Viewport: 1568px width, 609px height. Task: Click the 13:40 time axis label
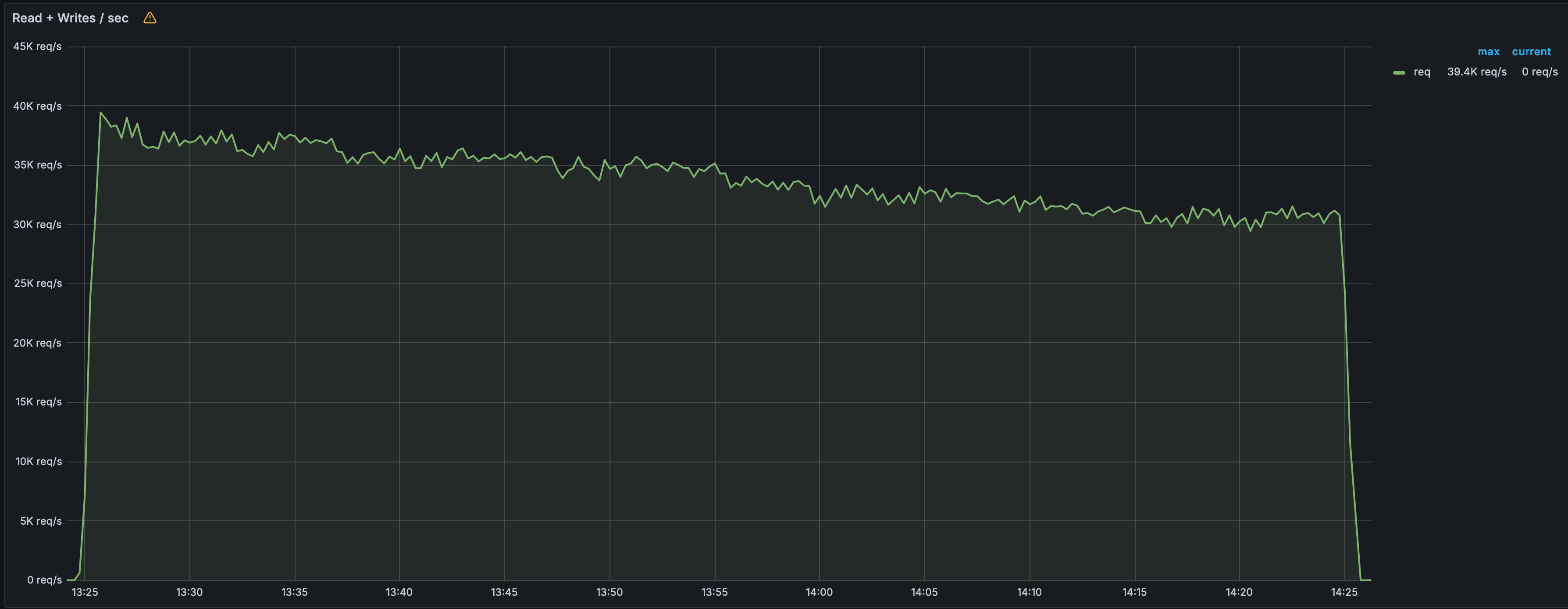pyautogui.click(x=399, y=592)
